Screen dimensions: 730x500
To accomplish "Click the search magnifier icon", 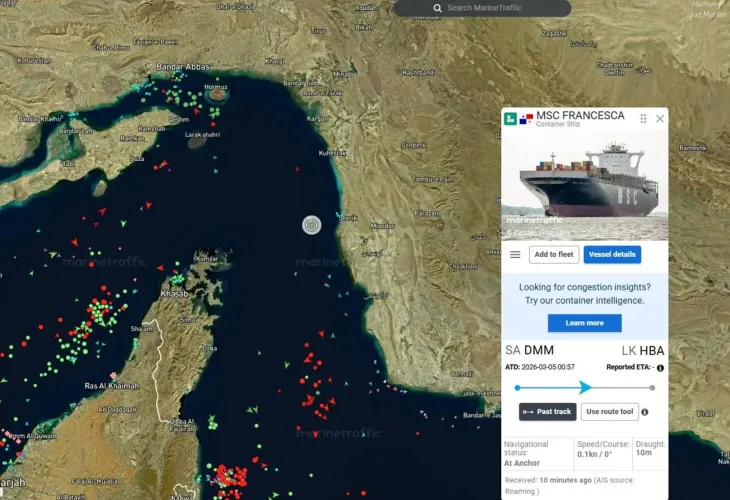I will click(437, 8).
